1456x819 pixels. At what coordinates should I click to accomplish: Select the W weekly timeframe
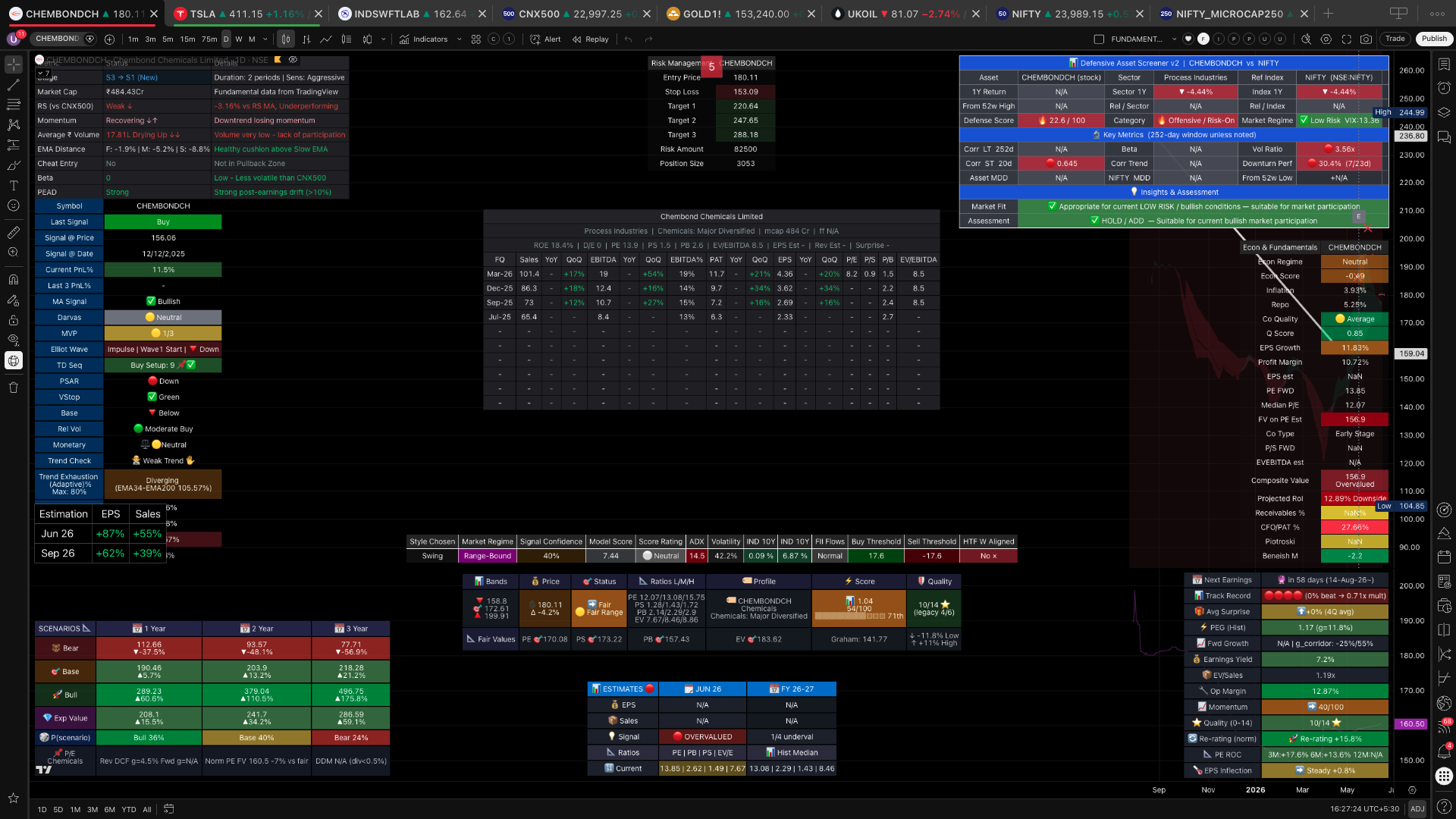click(x=239, y=39)
